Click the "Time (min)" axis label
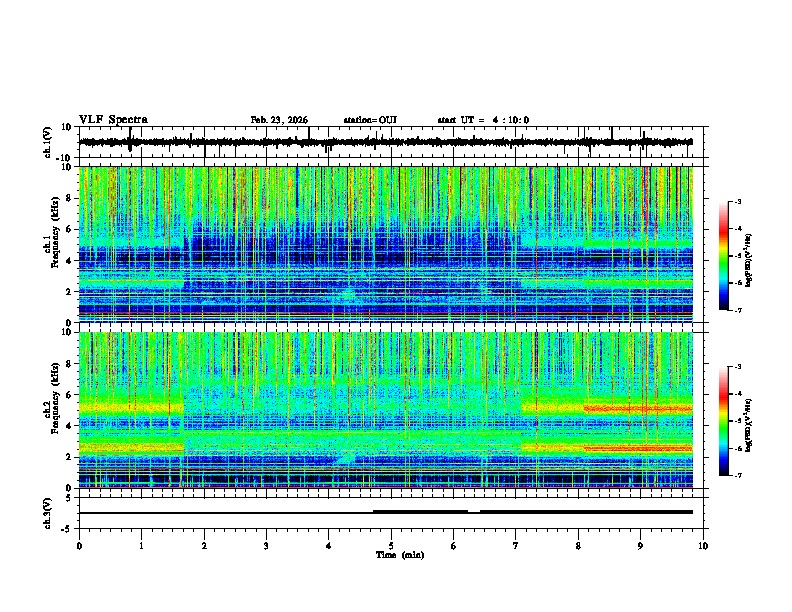 pos(400,555)
